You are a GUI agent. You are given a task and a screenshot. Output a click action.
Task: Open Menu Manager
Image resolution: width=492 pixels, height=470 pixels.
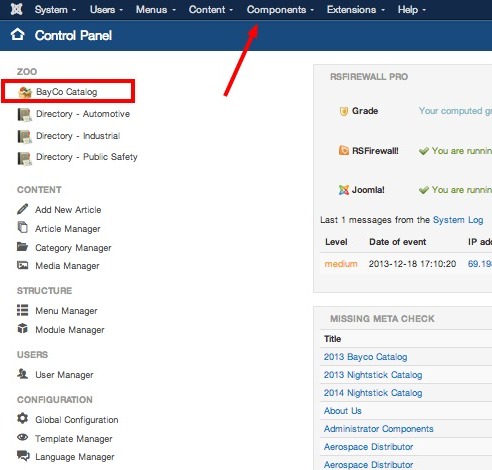pyautogui.click(x=66, y=311)
